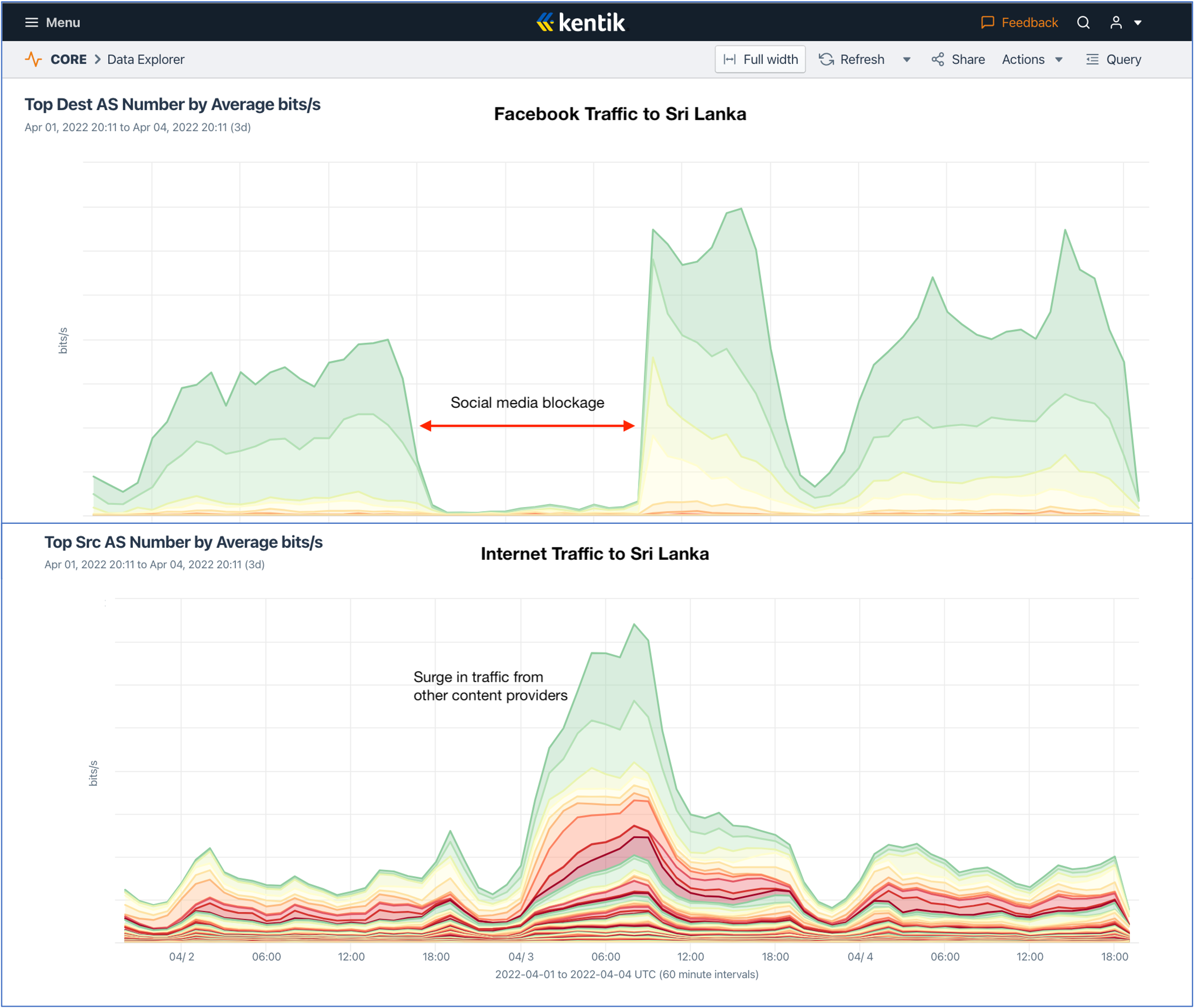
Task: Go to the CORE breadcrumb
Action: 69,59
